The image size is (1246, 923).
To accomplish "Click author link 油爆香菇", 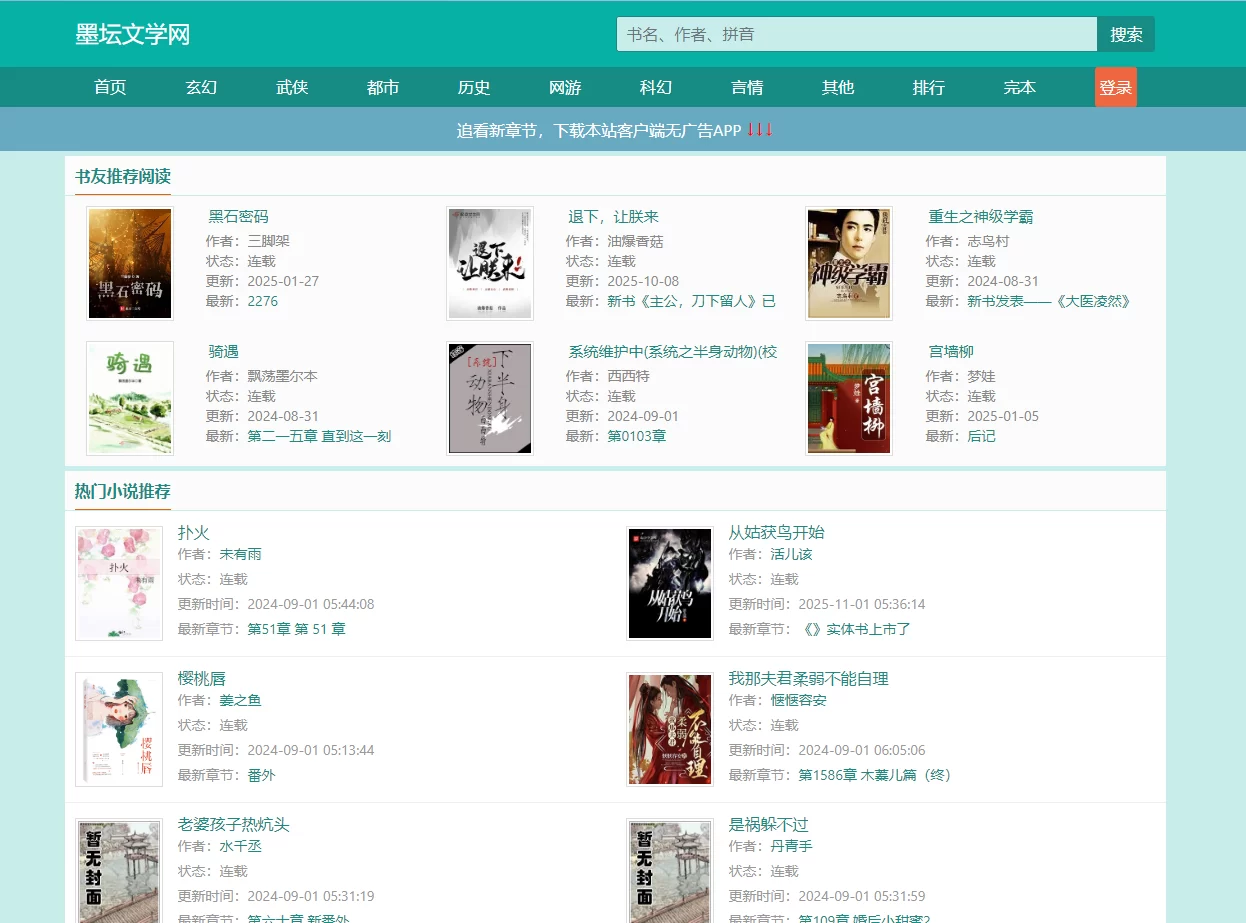I will [x=635, y=241].
